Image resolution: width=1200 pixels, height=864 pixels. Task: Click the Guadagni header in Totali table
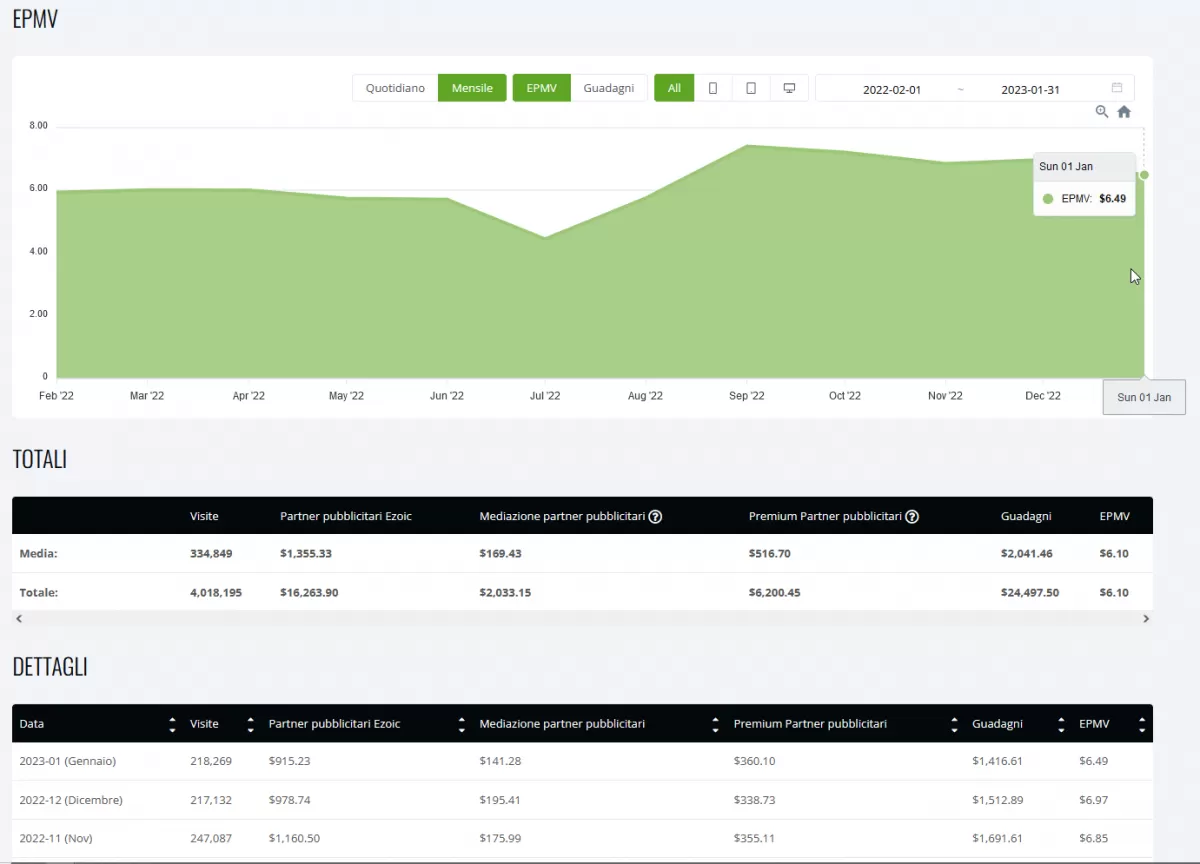click(1026, 517)
